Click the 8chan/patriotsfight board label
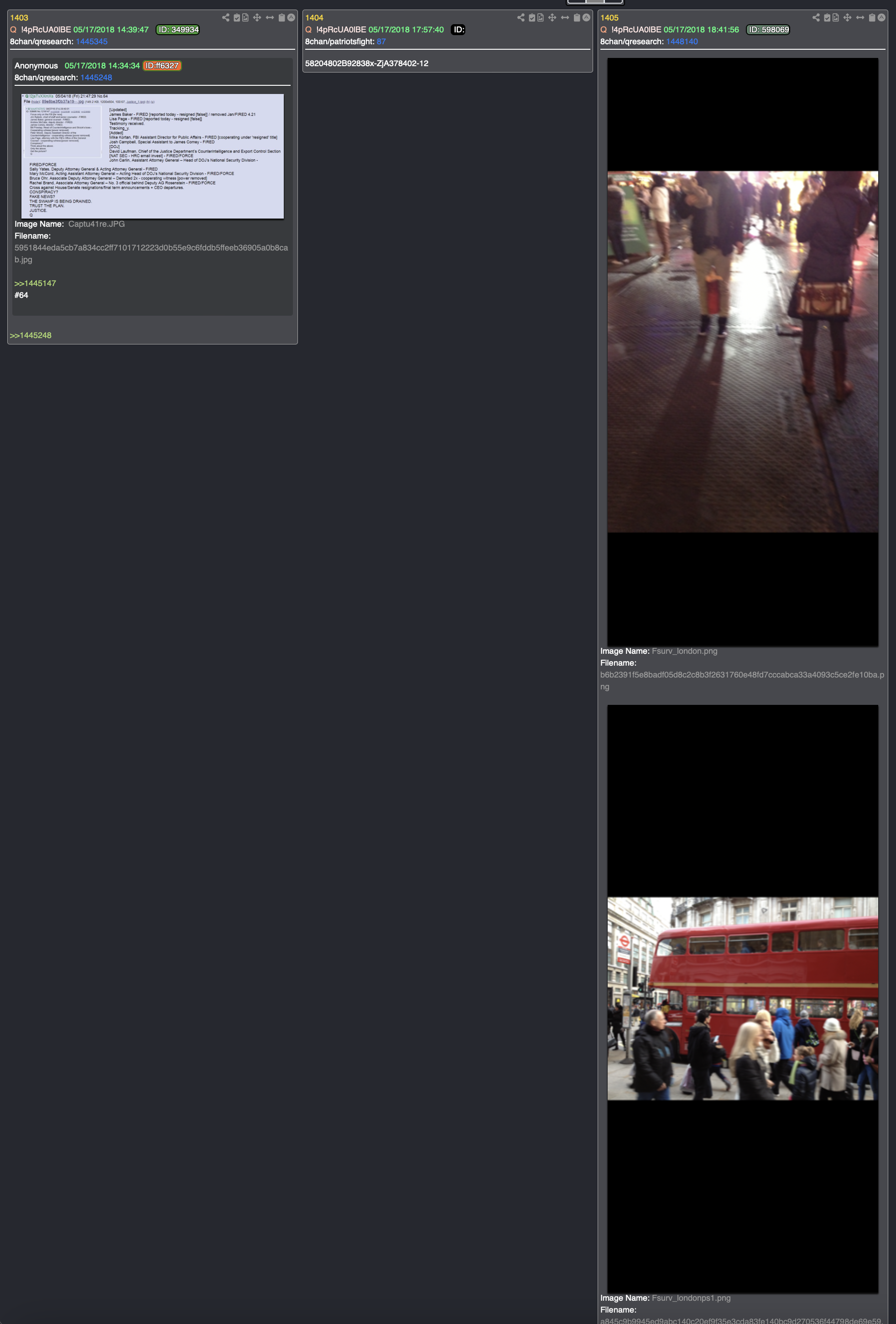The image size is (896, 1324). 339,42
